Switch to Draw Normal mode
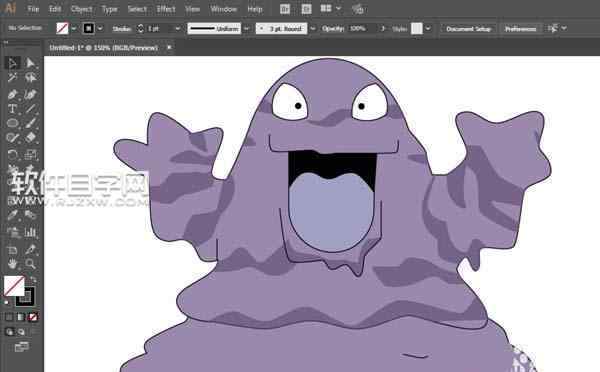 coord(10,332)
